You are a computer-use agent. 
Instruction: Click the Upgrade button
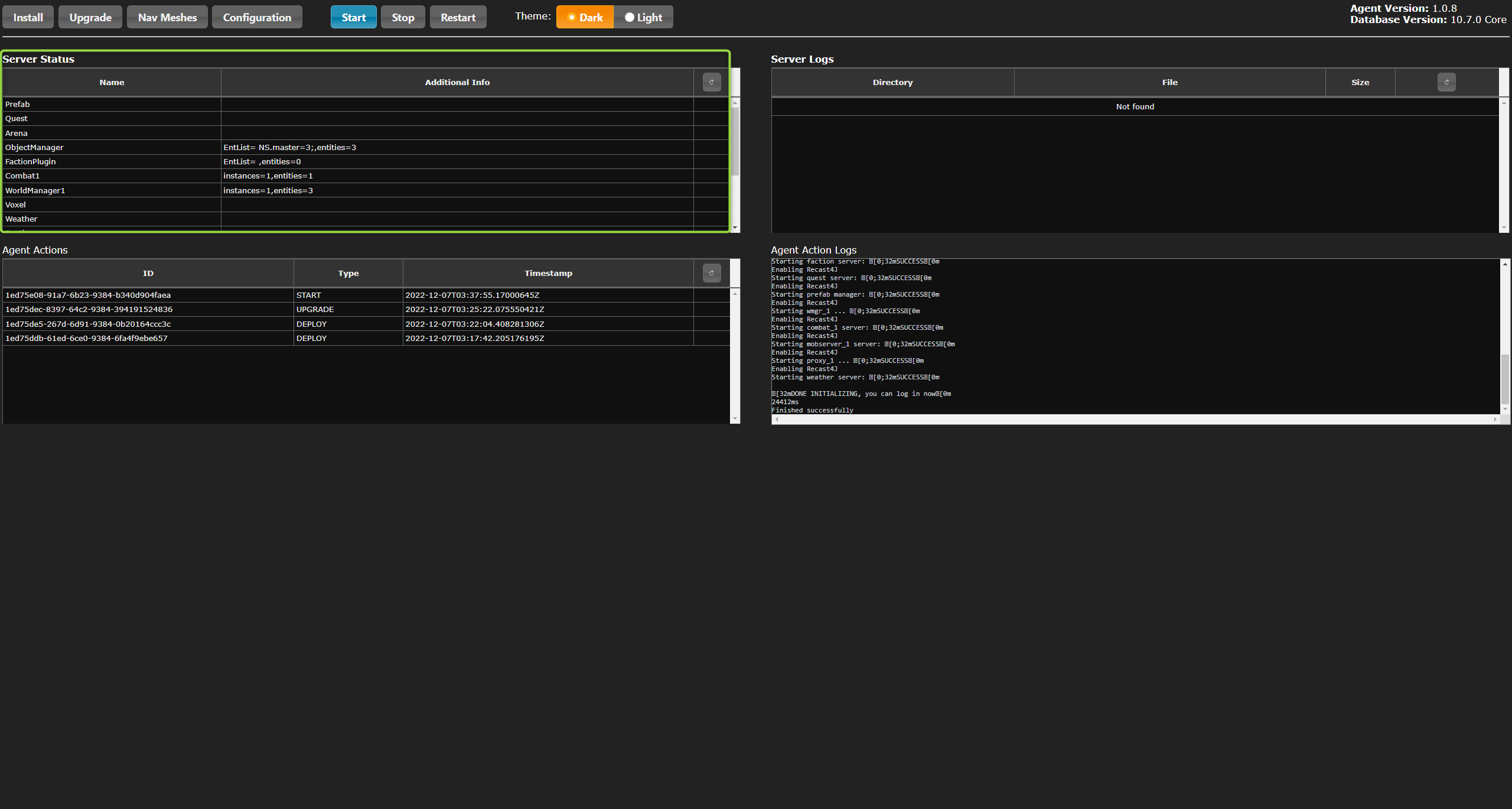pyautogui.click(x=90, y=17)
